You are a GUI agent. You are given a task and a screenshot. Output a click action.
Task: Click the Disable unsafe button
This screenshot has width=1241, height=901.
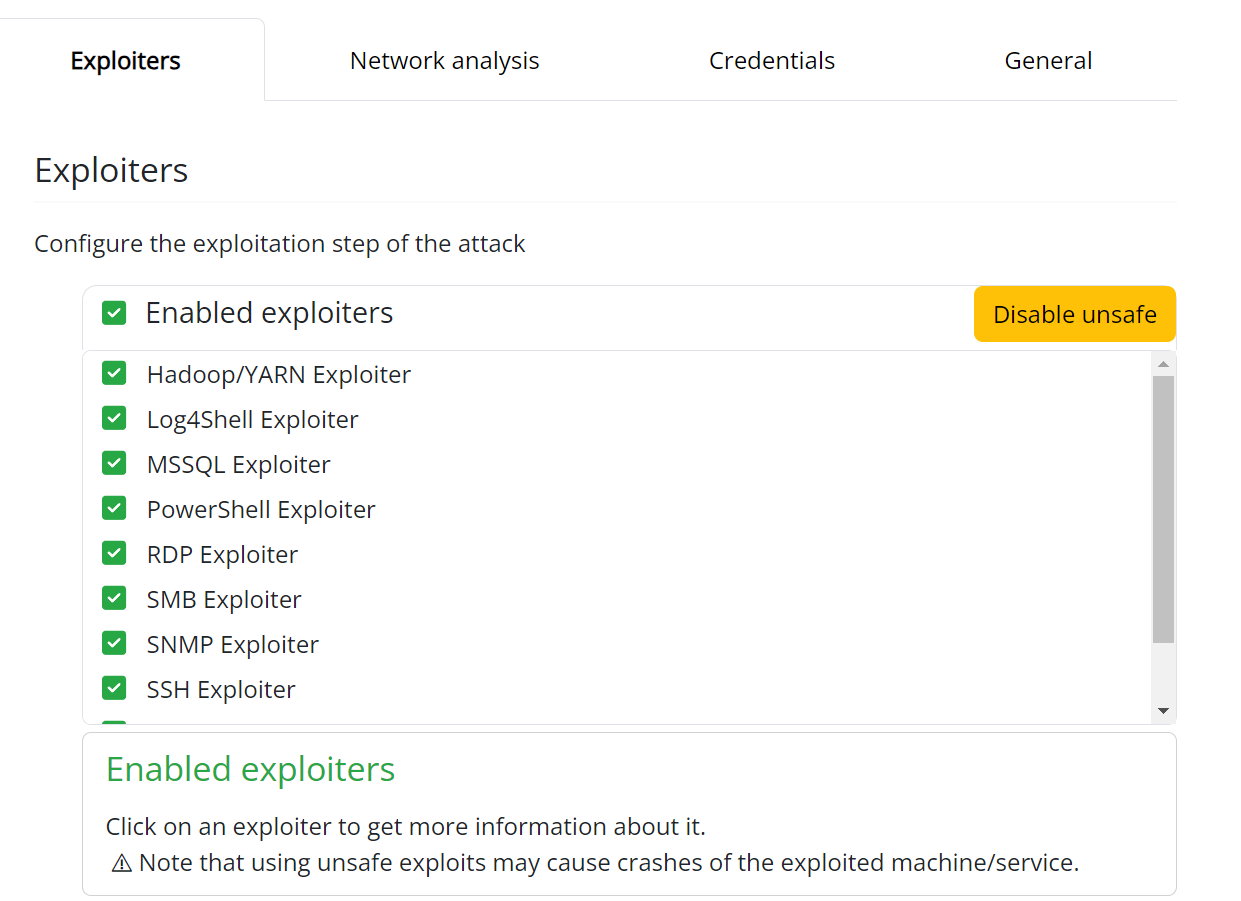coord(1074,314)
